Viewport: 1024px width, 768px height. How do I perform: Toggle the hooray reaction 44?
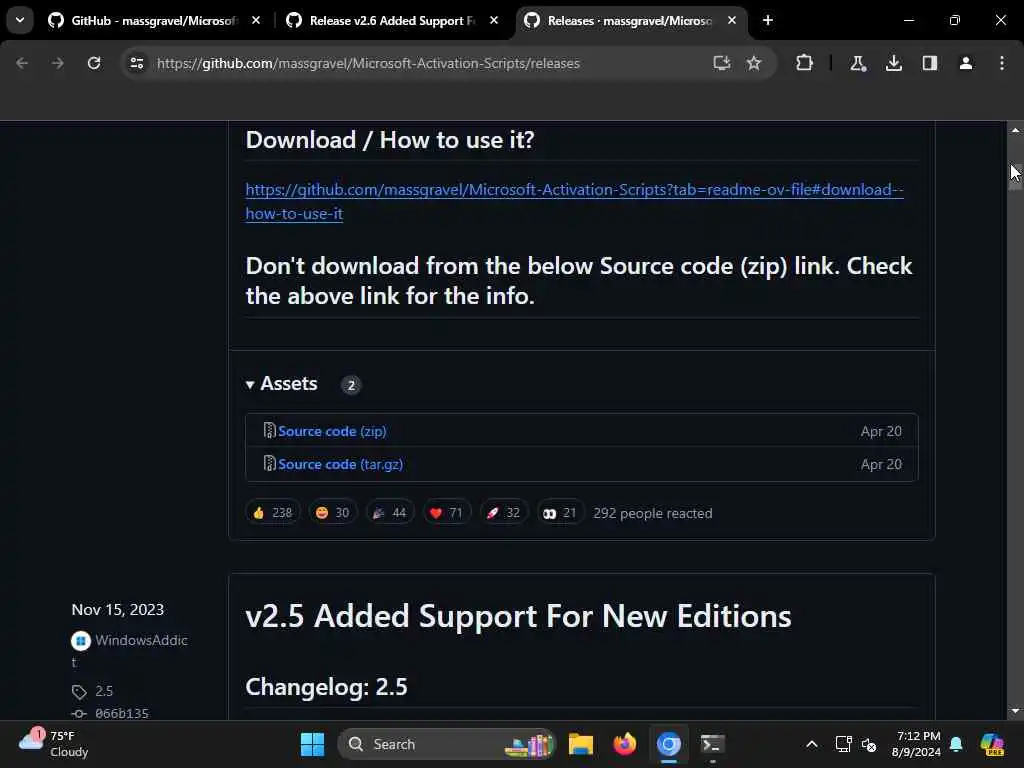click(x=390, y=513)
